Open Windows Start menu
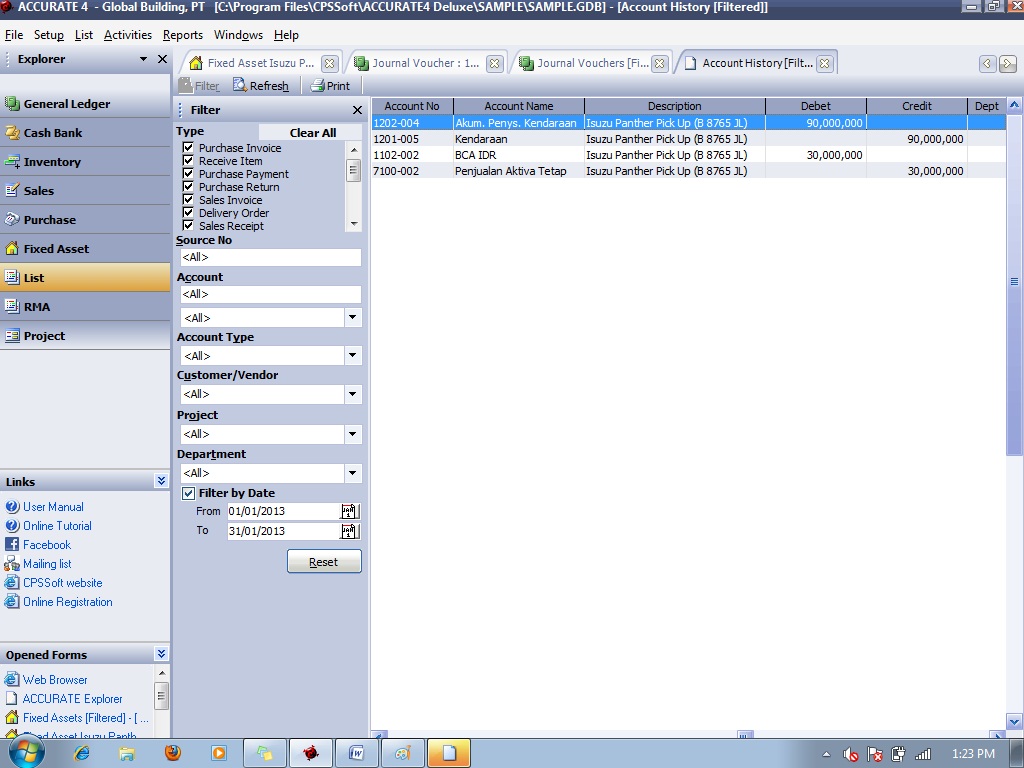Image resolution: width=1024 pixels, height=768 pixels. click(27, 754)
